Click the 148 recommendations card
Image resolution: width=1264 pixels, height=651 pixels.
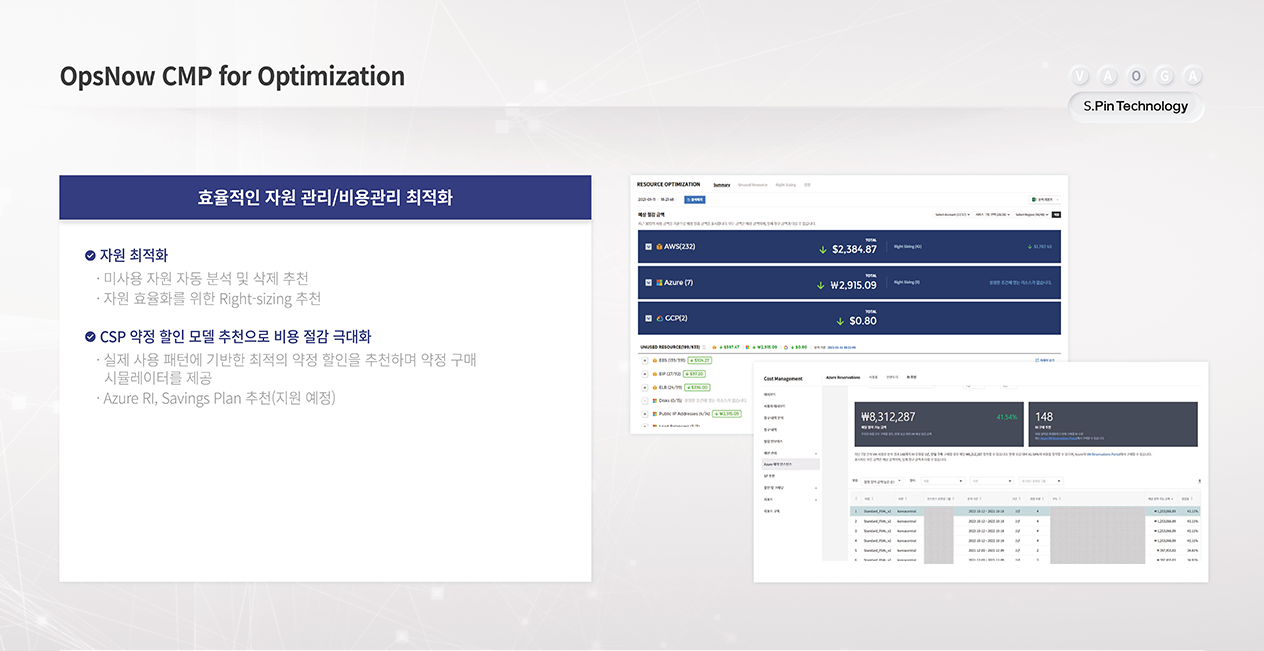[1113, 424]
